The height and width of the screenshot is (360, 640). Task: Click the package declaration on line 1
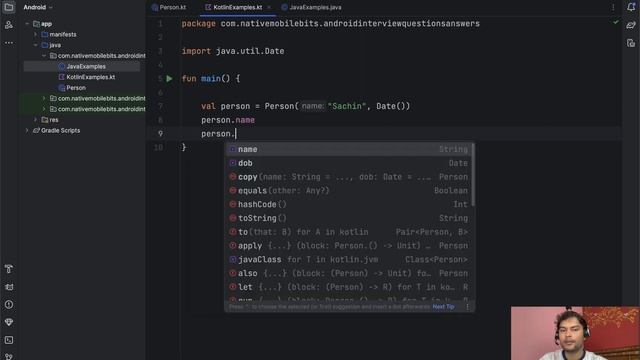tap(331, 24)
